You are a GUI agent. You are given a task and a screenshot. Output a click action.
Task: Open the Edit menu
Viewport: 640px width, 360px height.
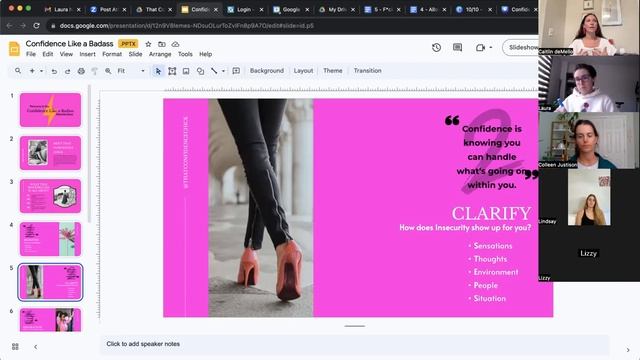pos(48,54)
